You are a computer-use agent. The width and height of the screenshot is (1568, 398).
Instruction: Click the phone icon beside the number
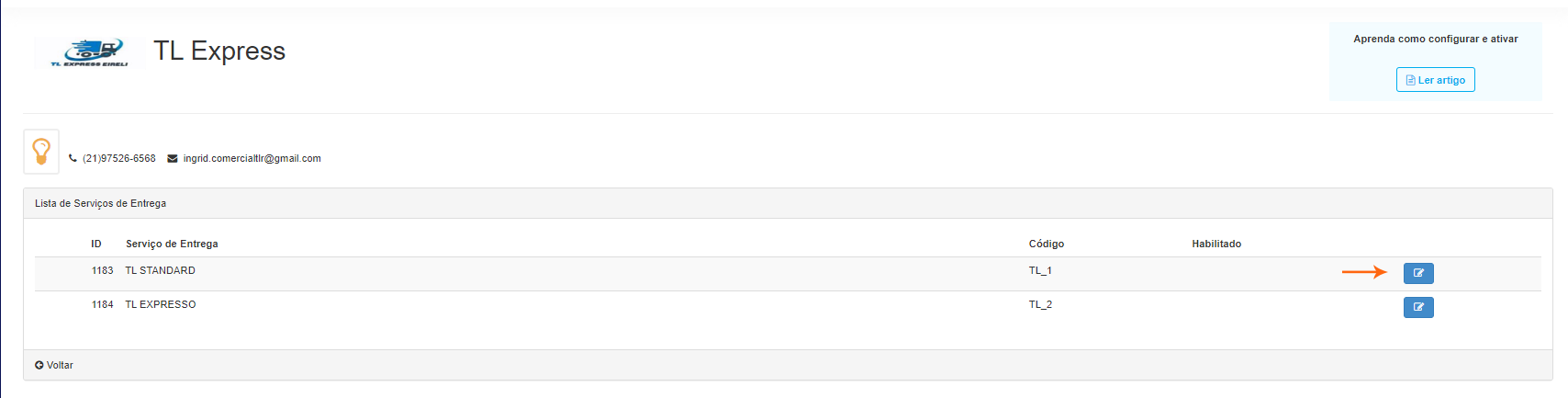(73, 158)
